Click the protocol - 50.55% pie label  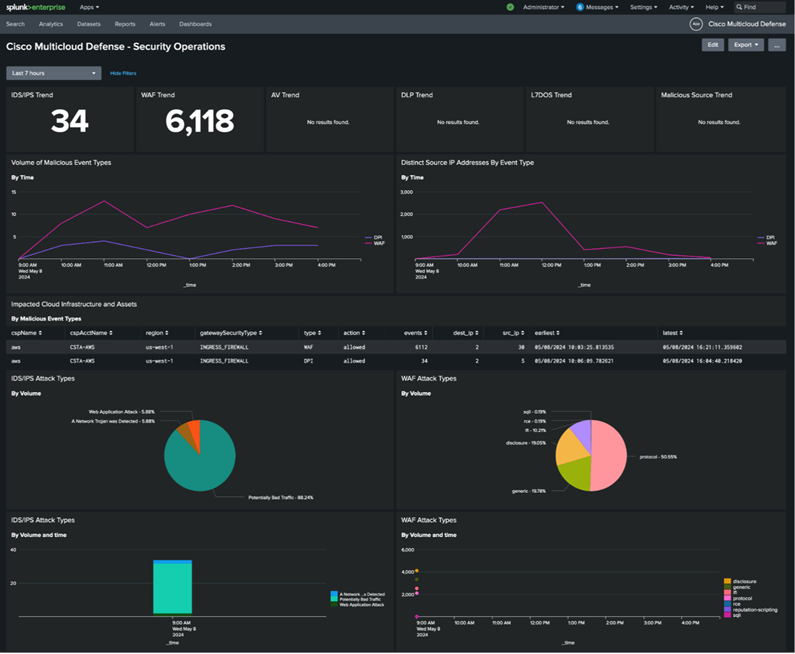(x=658, y=457)
